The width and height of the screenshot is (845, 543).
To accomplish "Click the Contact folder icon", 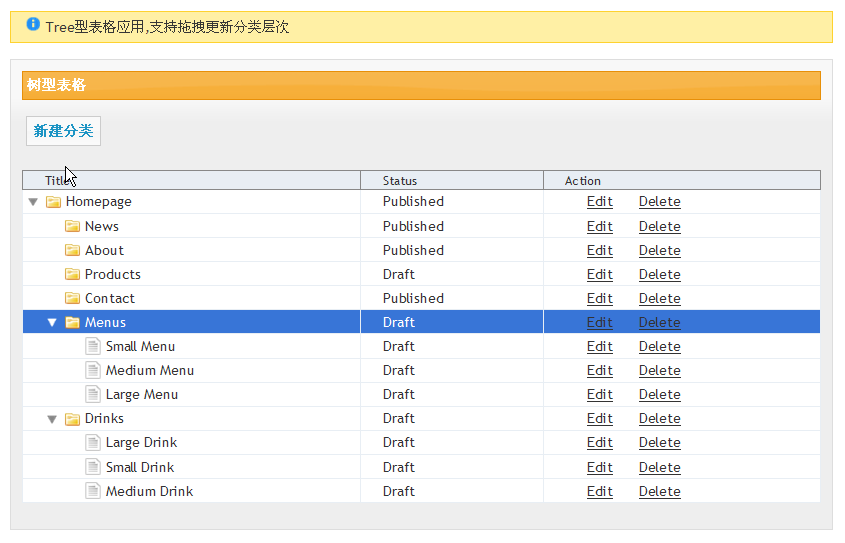I will (72, 298).
